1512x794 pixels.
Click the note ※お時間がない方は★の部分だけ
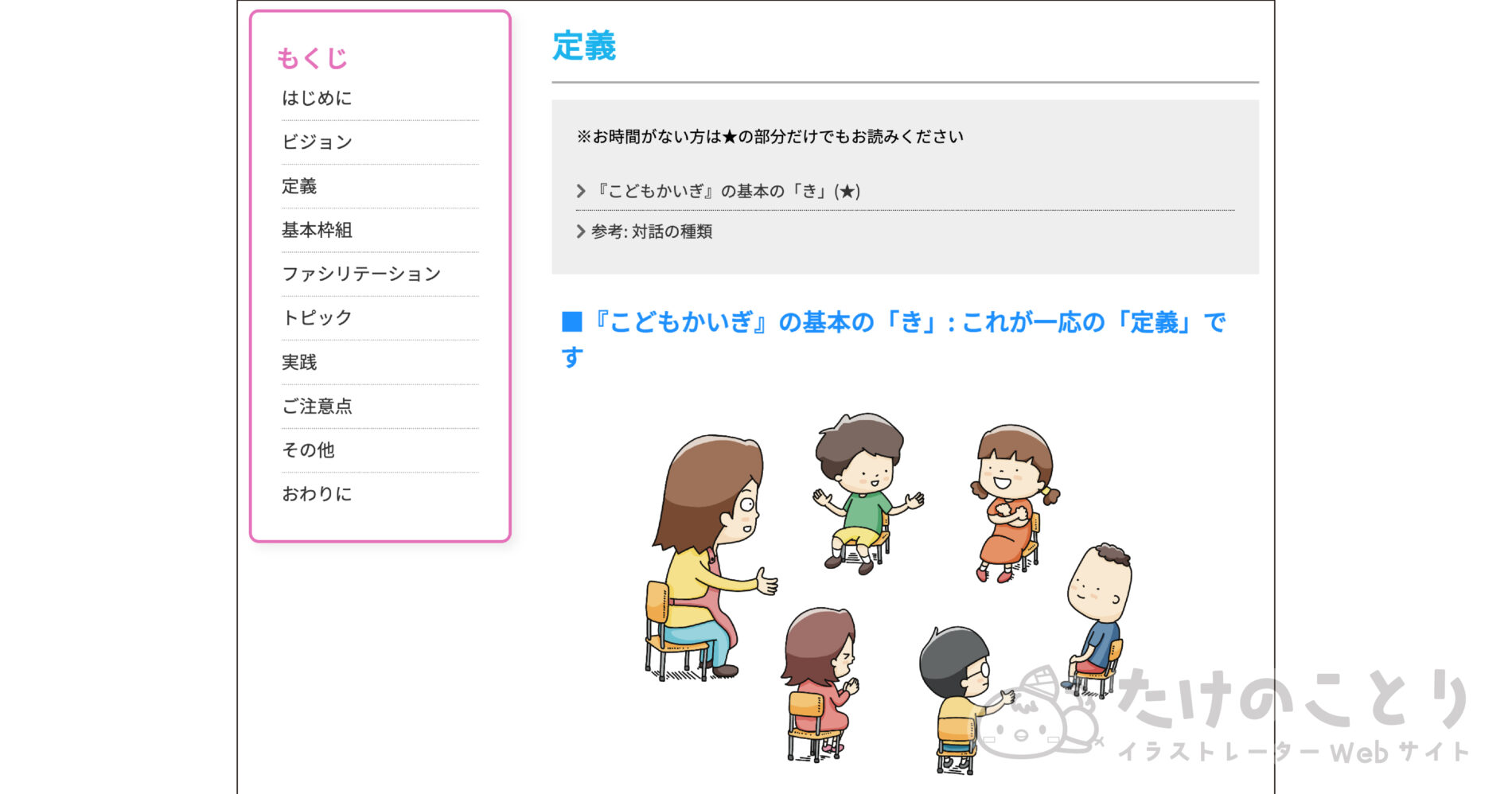coord(770,137)
